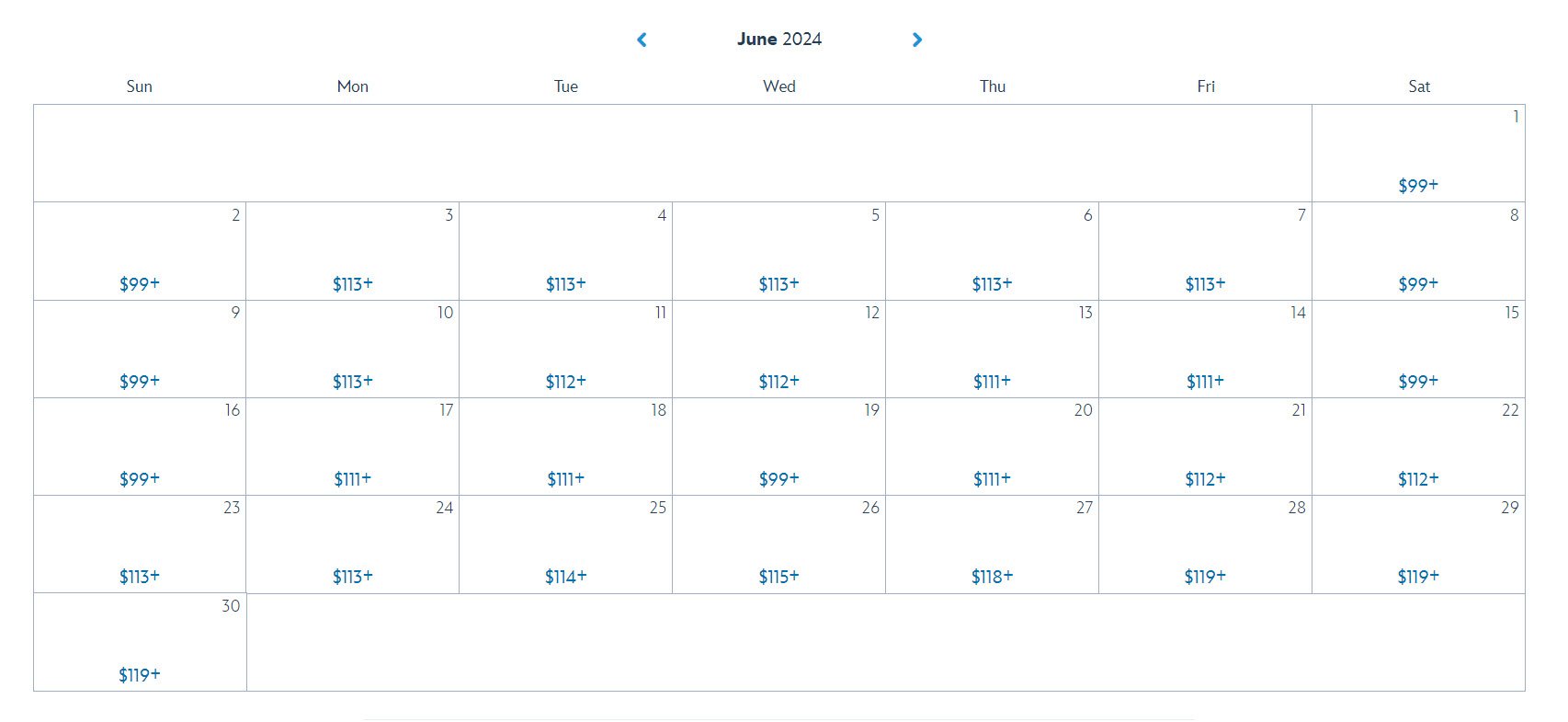The image size is (1568, 722).
Task: Choose June 15 with $99+ price
Action: tap(1418, 349)
